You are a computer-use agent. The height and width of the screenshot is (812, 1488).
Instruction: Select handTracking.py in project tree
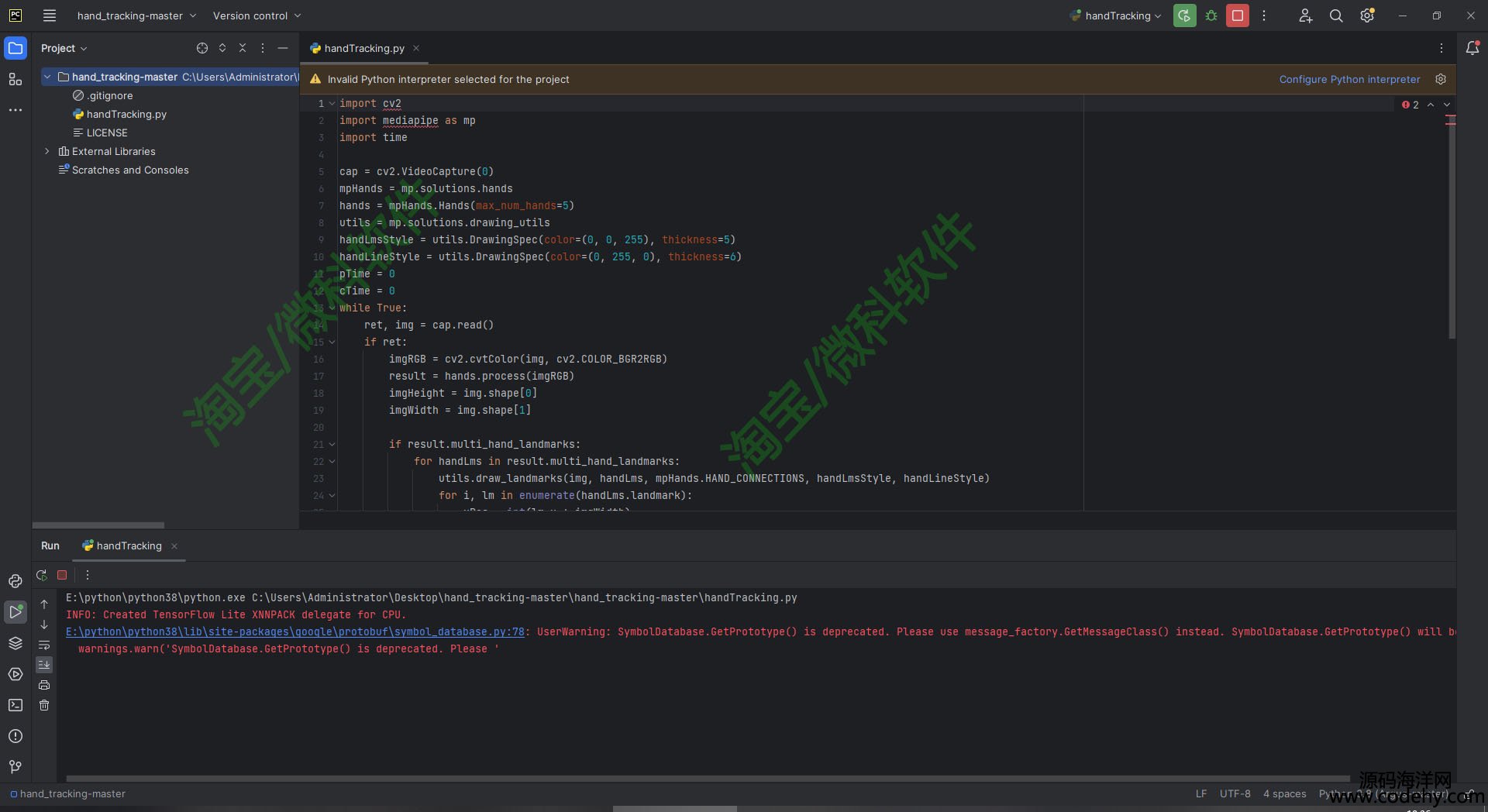pyautogui.click(x=126, y=114)
